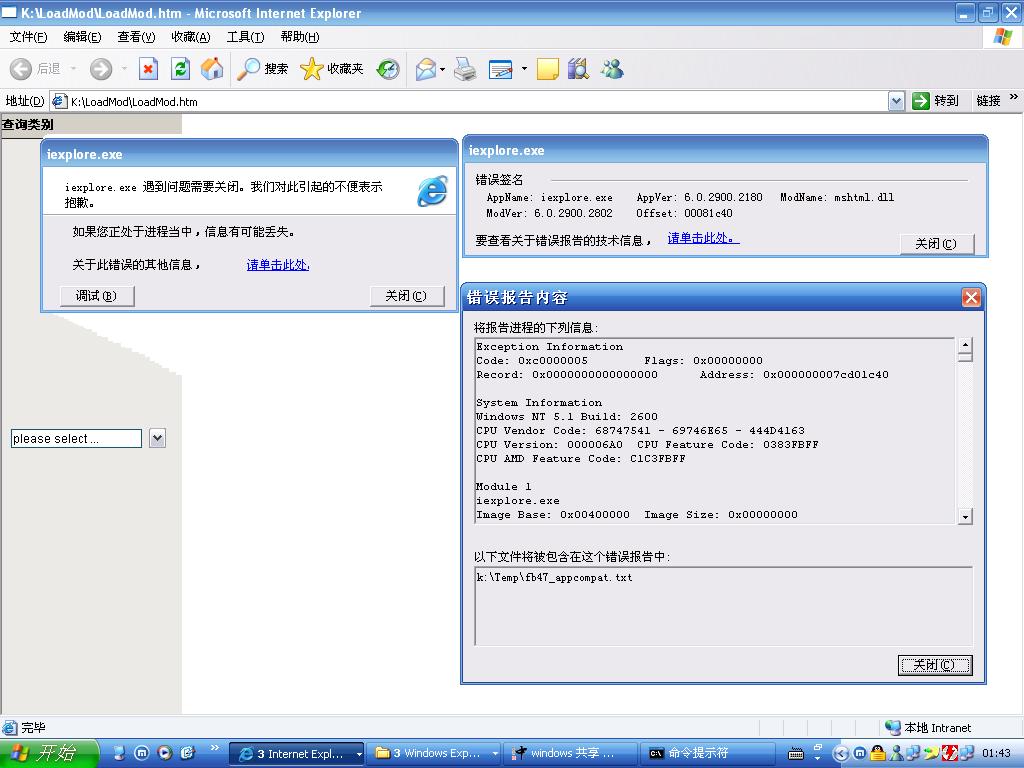
Task: Click the Print toolbar icon
Action: 465,68
